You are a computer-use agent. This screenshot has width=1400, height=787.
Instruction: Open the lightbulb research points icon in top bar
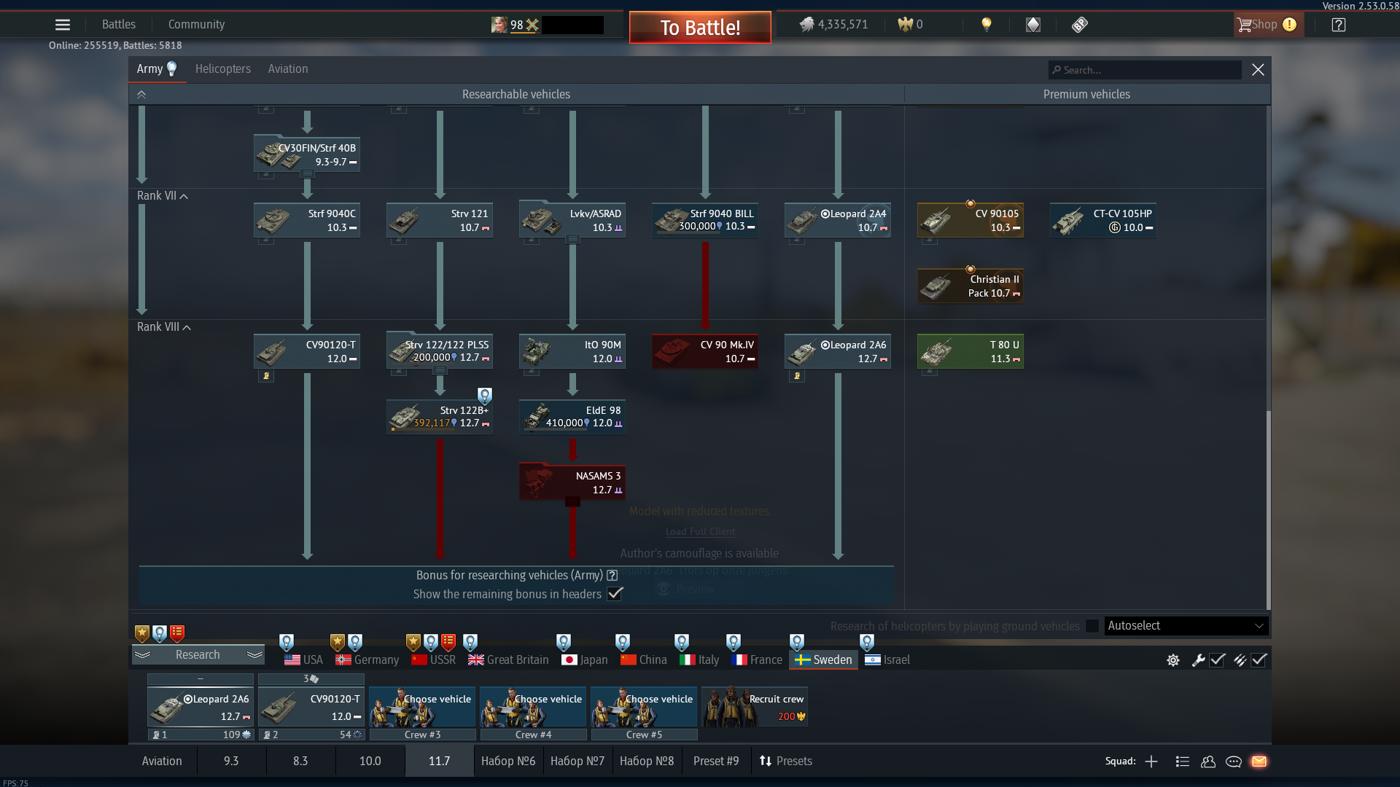pyautogui.click(x=986, y=25)
